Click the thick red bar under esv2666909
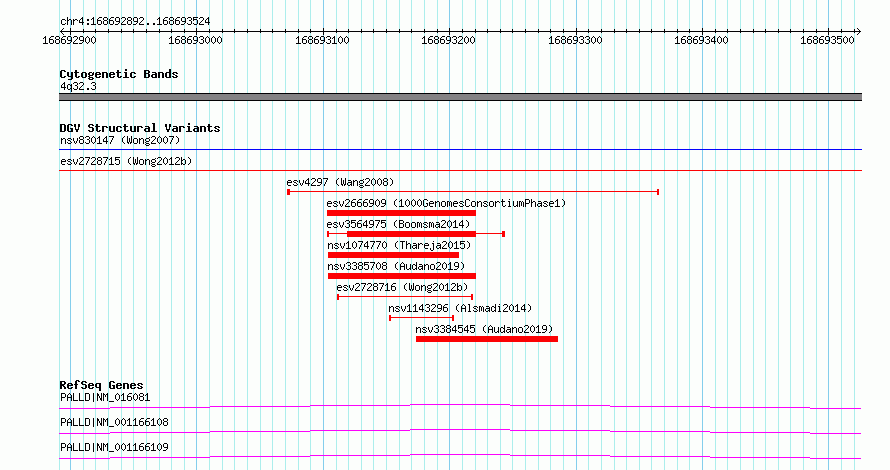 401,213
